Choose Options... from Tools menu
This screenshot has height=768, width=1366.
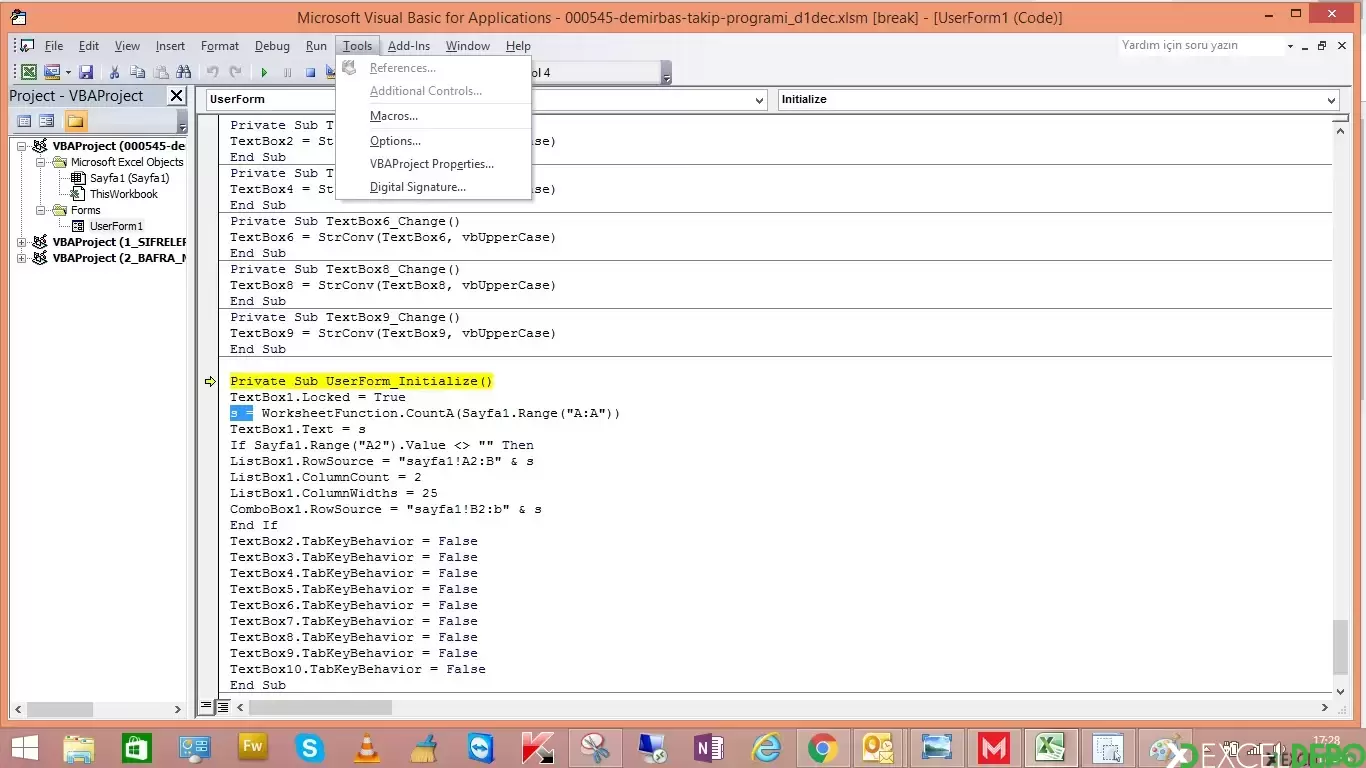click(x=433, y=141)
